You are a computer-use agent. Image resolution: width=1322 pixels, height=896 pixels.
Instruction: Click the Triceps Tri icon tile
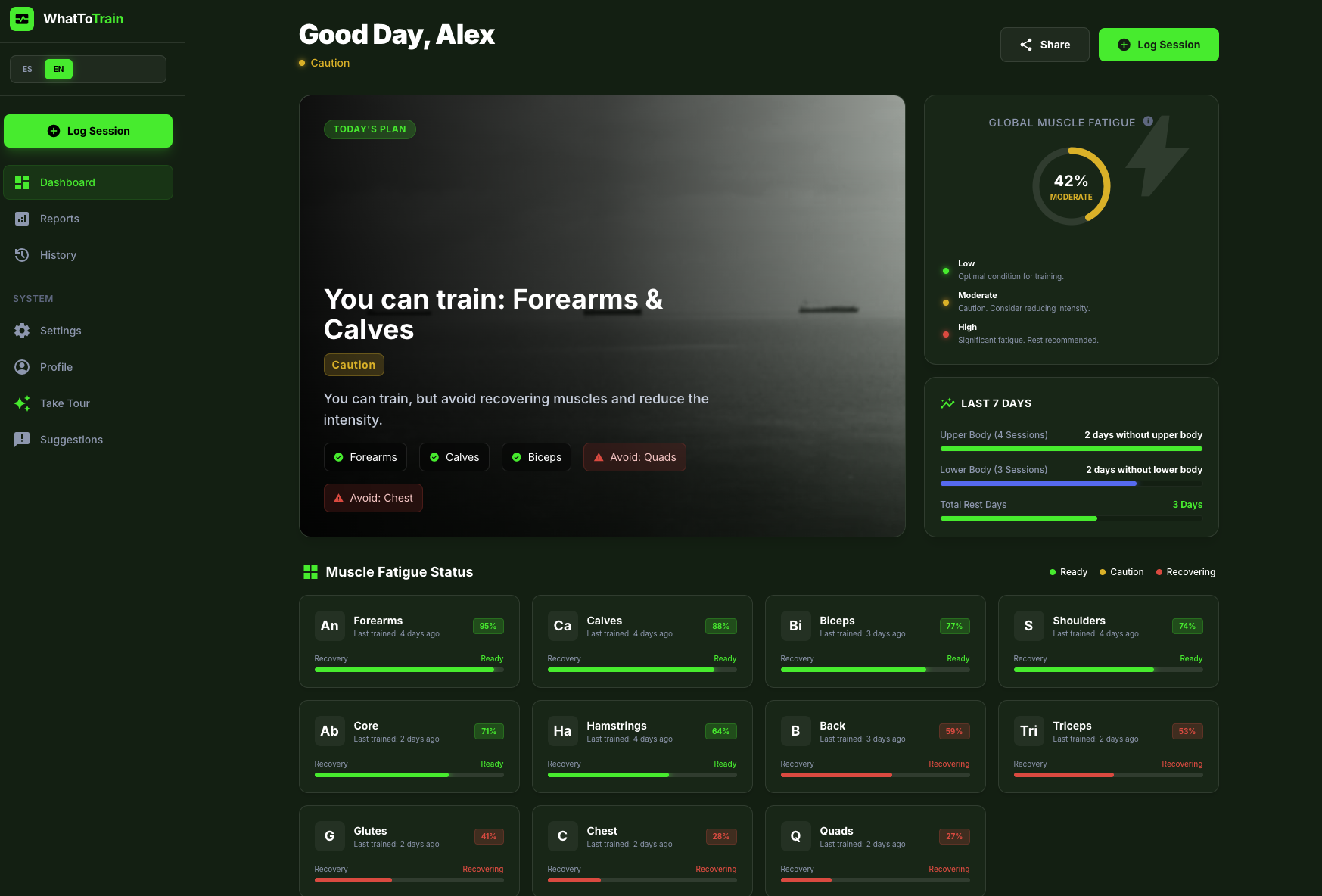coord(1028,731)
